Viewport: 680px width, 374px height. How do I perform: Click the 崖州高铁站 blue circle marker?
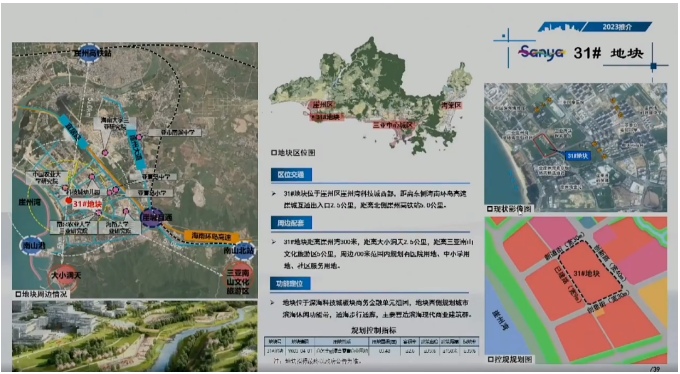pyautogui.click(x=90, y=53)
